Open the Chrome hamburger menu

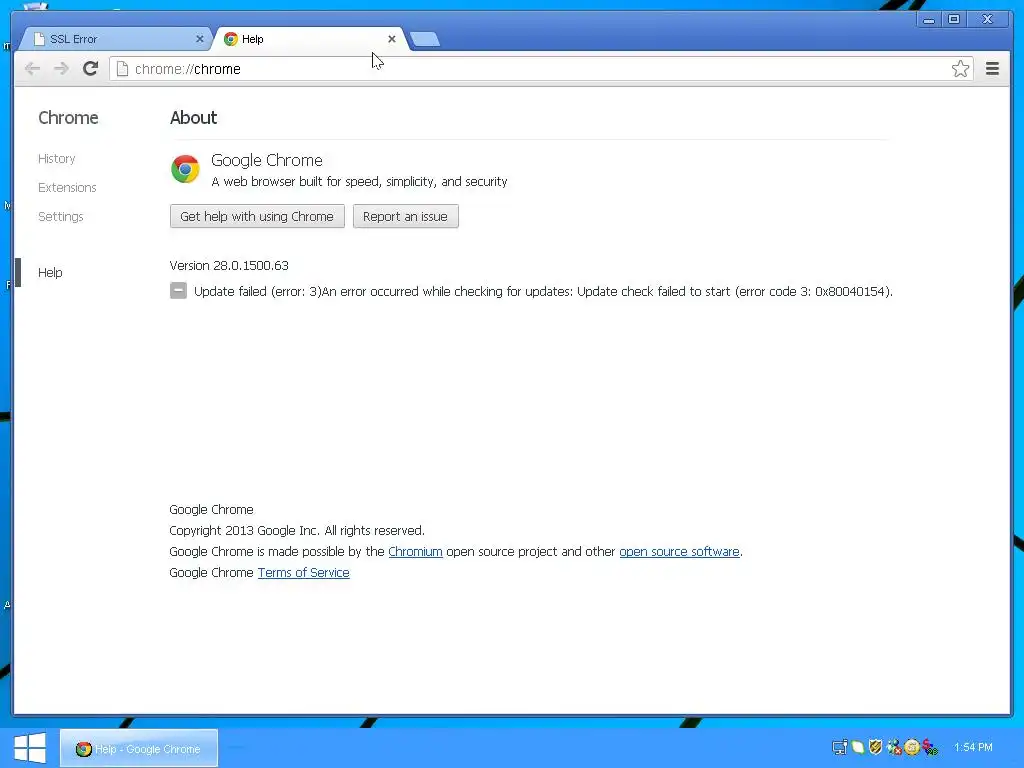(992, 69)
